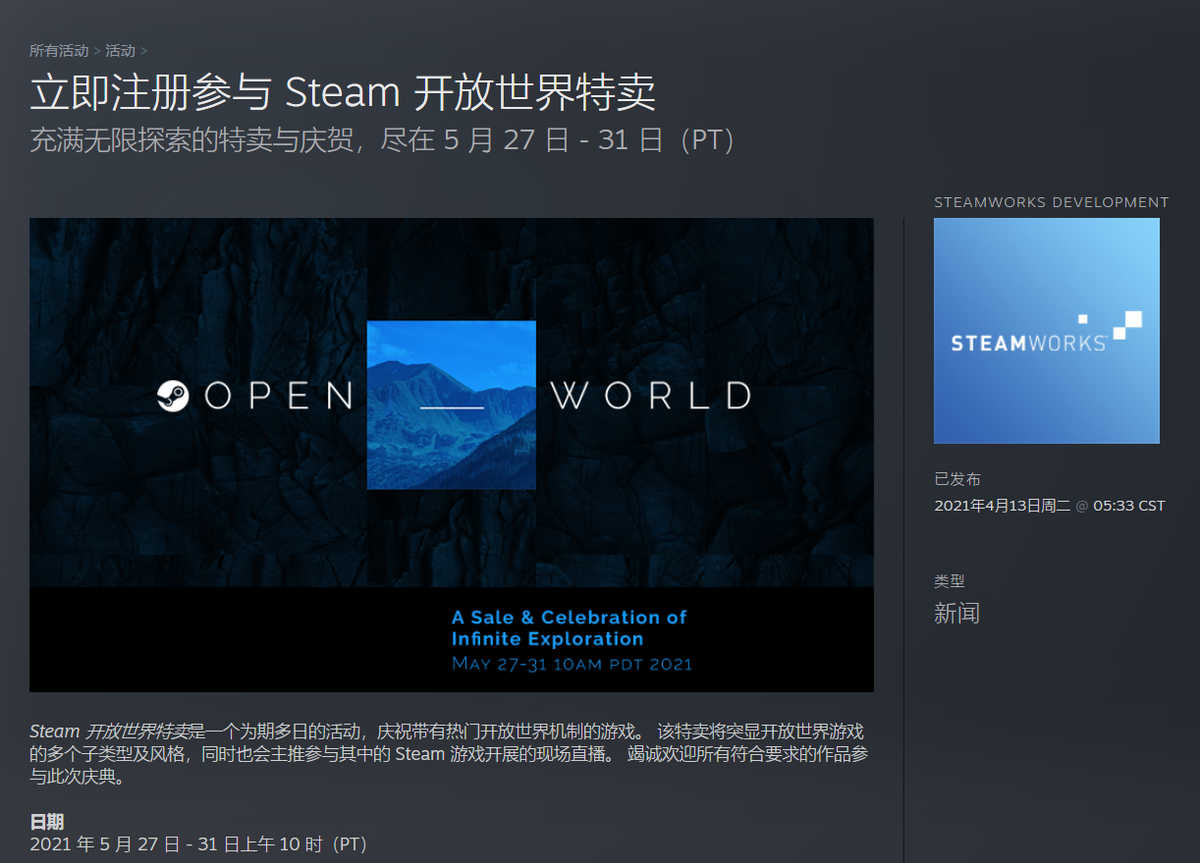The width and height of the screenshot is (1200, 863).
Task: Click the page title 立即注册参与 Steam 开放世界特卖
Action: 343,93
